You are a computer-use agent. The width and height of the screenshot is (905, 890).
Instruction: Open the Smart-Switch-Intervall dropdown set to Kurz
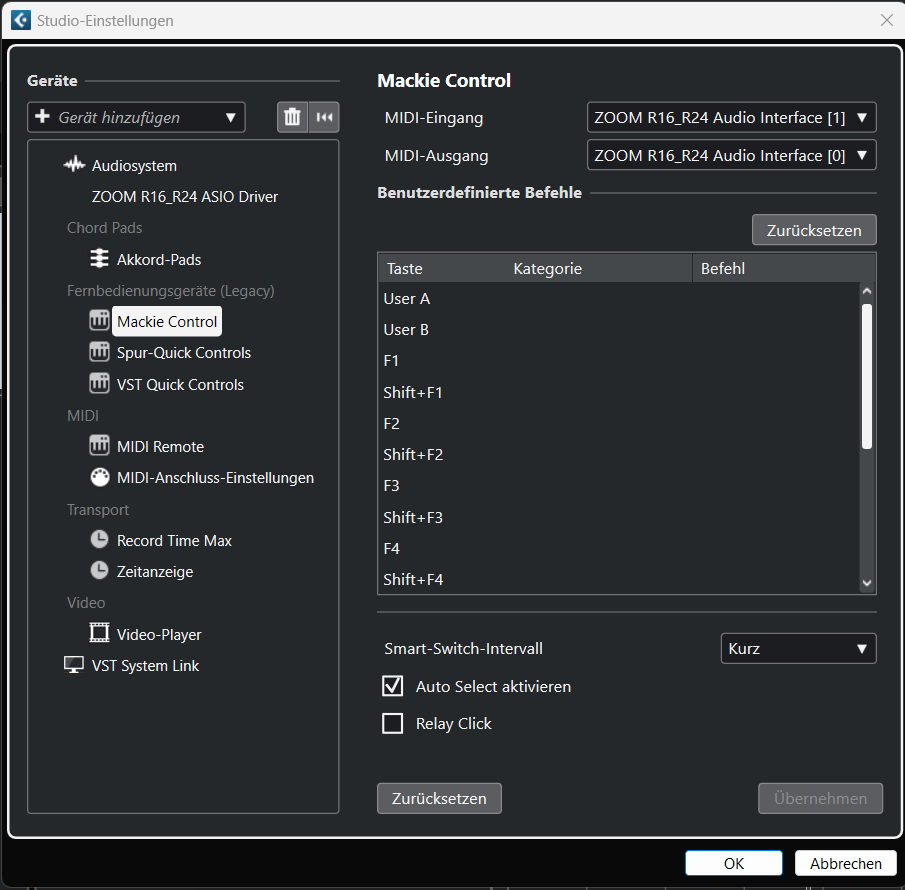798,648
